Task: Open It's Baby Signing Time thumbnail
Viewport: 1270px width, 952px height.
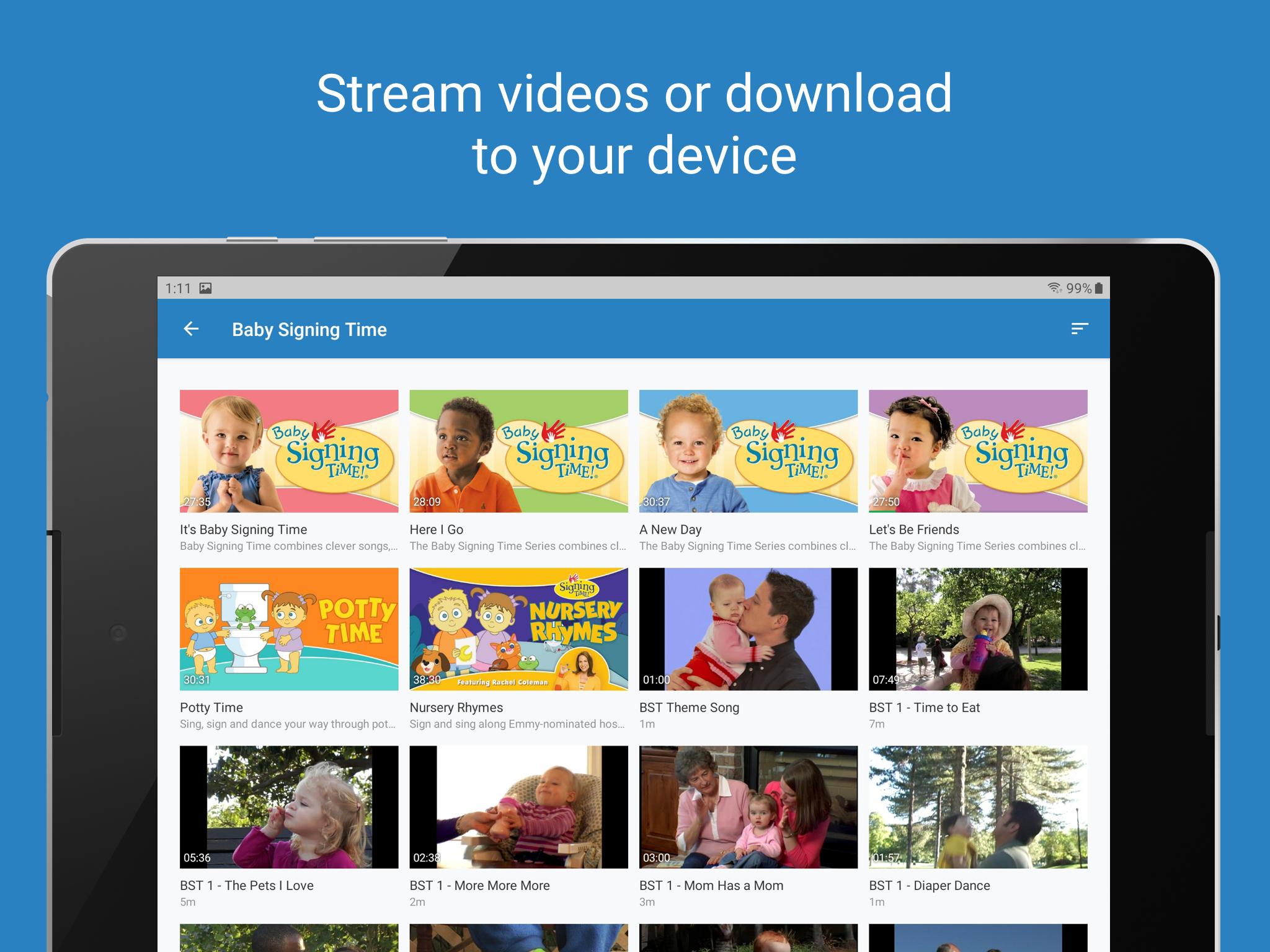Action: [x=289, y=451]
